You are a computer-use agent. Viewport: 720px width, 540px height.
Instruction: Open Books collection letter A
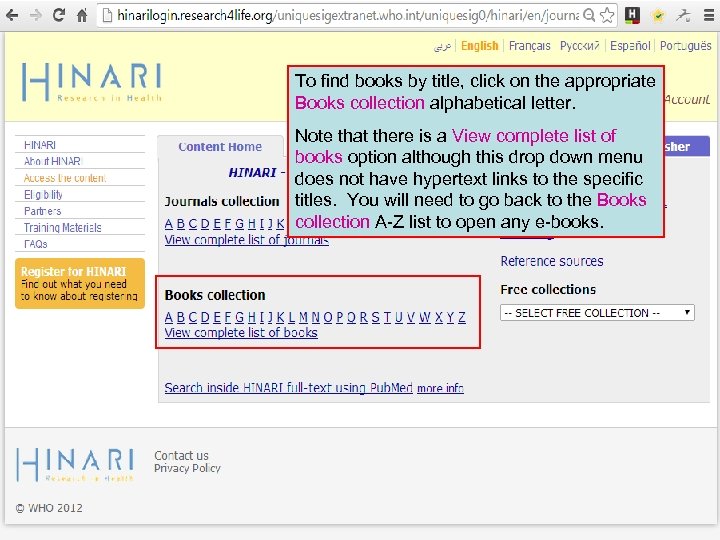click(x=169, y=317)
